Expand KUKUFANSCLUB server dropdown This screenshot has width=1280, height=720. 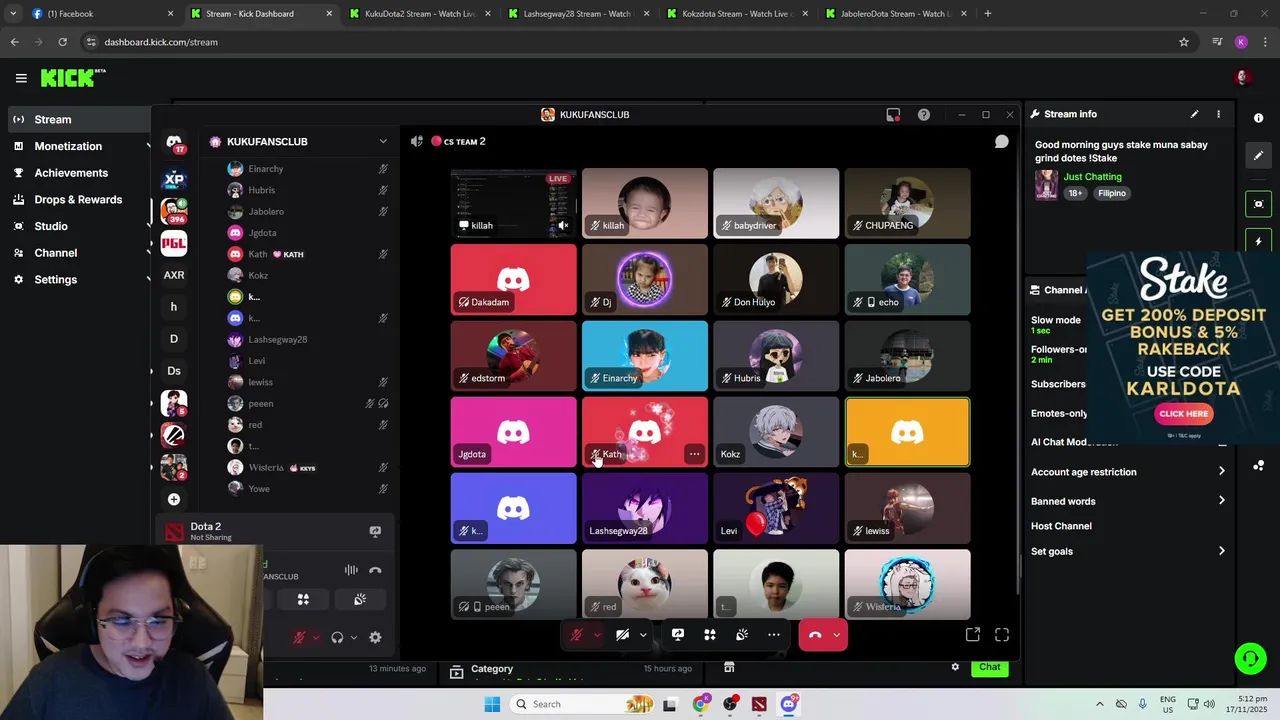[383, 142]
